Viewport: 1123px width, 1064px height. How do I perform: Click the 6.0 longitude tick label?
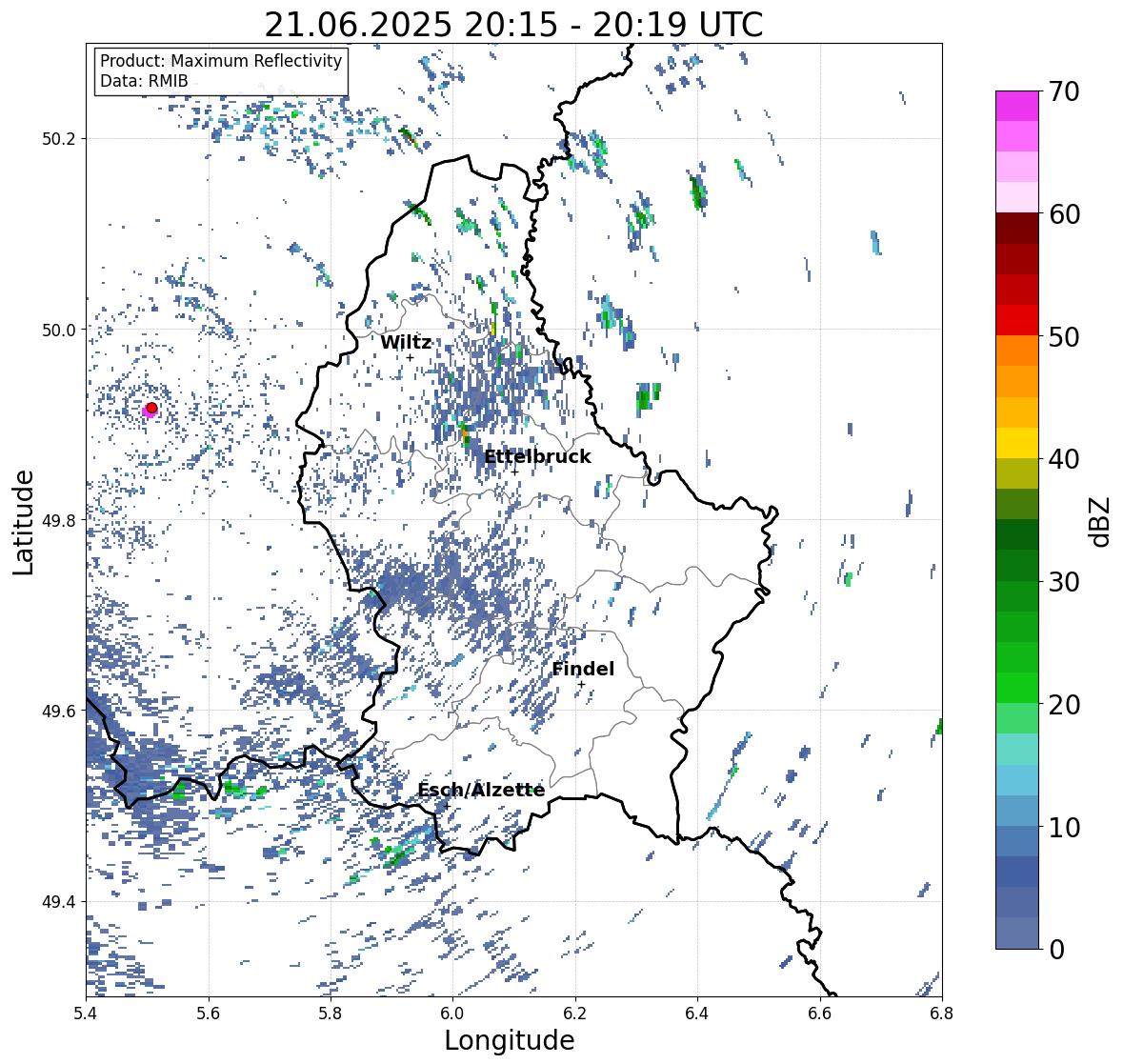click(452, 1013)
